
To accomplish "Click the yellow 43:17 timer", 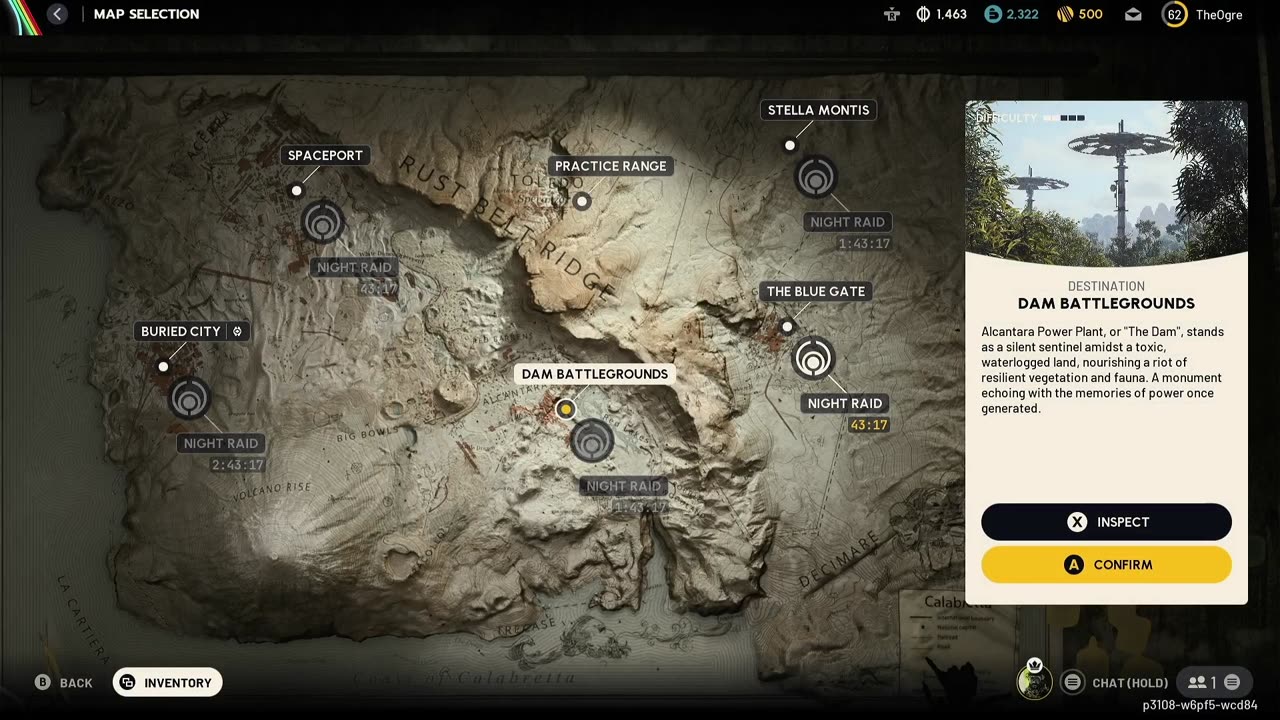I will click(x=868, y=425).
